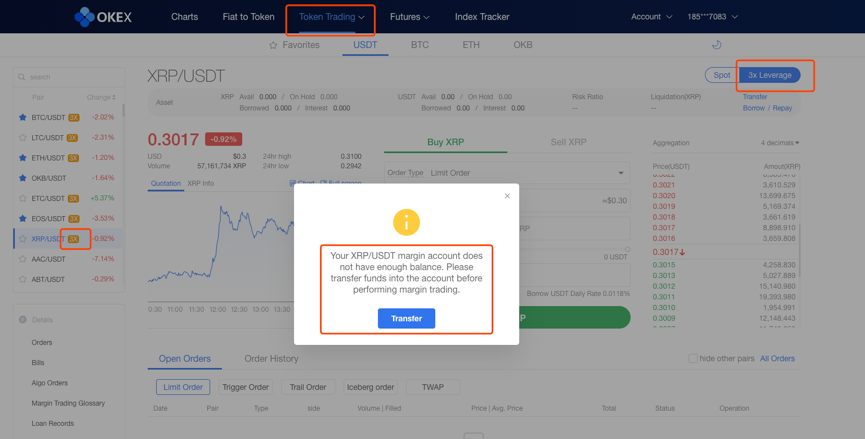This screenshot has width=865, height=439.
Task: Open Margin Trading Glossary link
Action: coord(68,403)
